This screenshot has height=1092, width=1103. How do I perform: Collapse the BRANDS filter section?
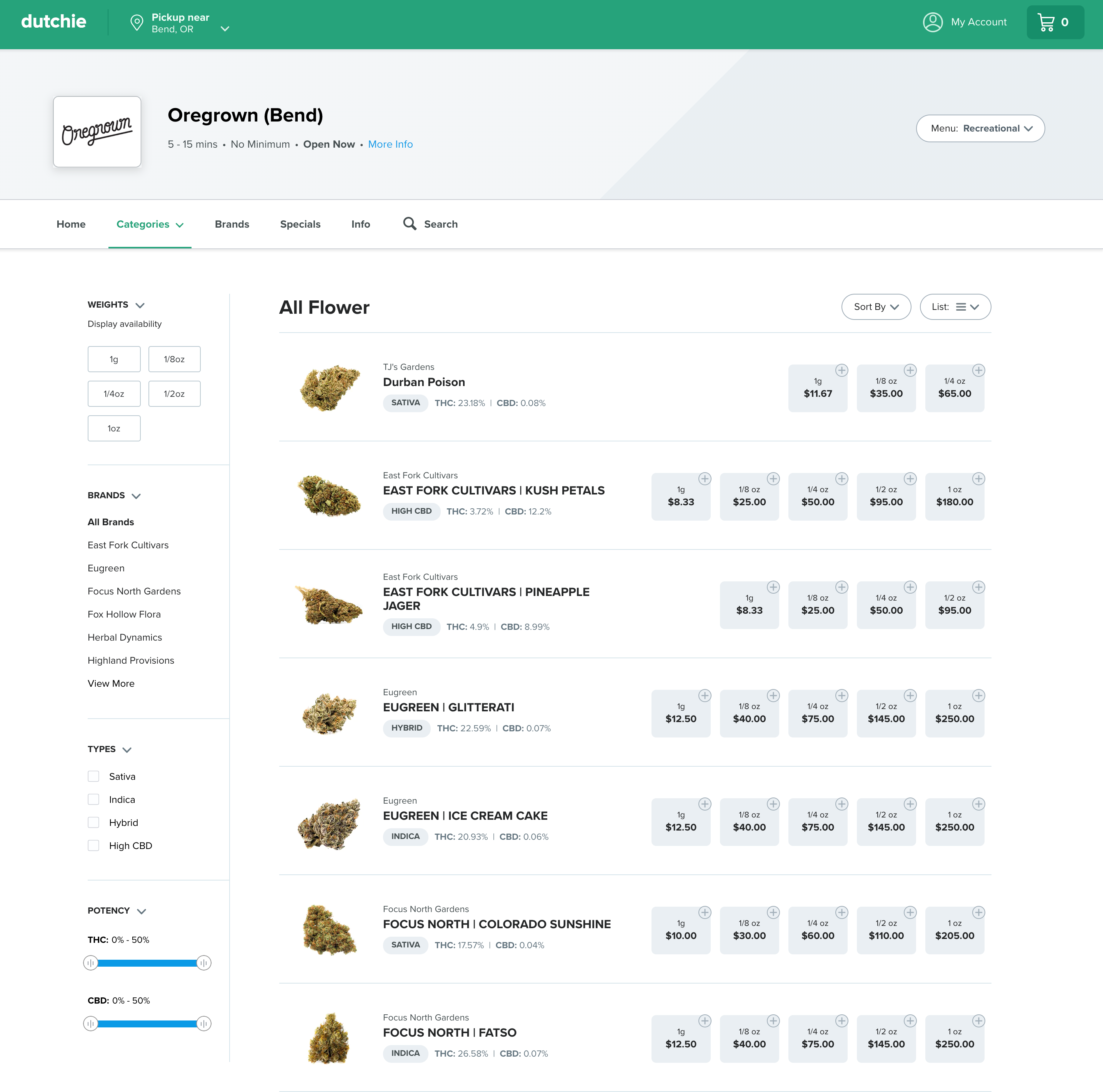(136, 496)
